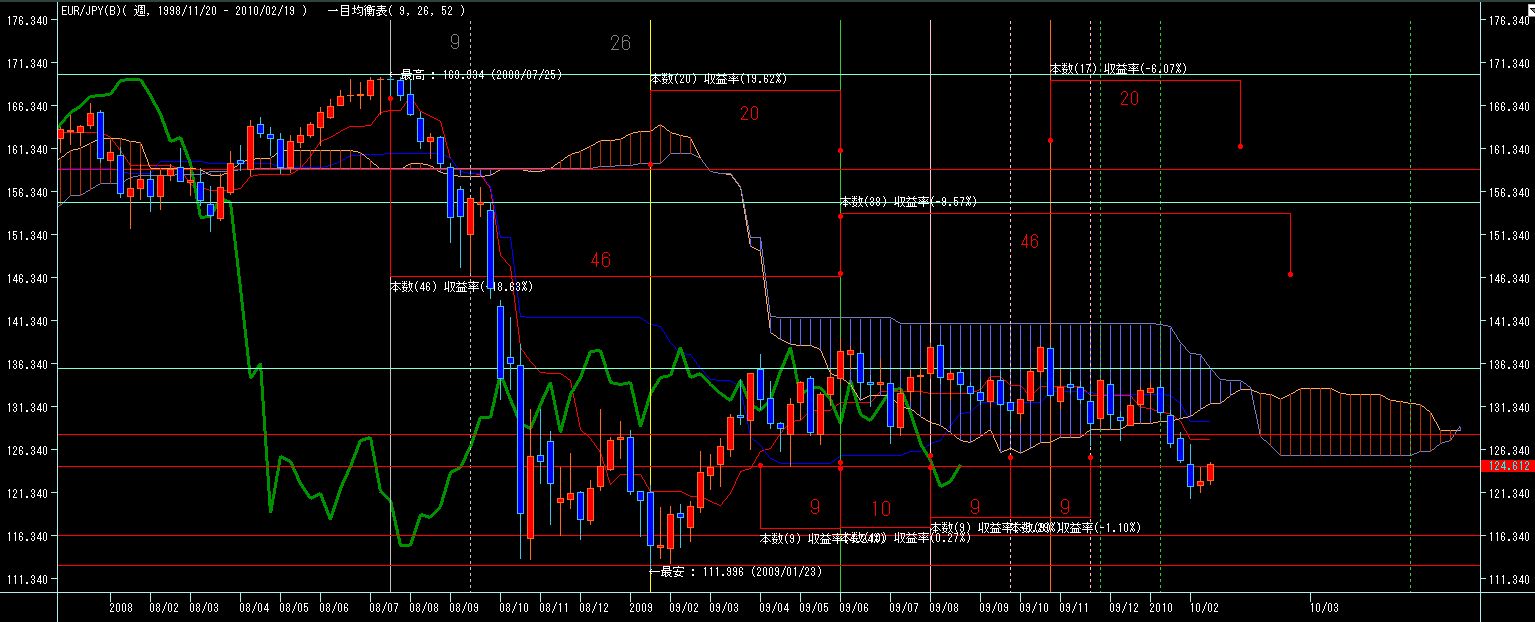The image size is (1535, 622).
Task: Click the 111.340 label on left price axis
Action: click(x=28, y=580)
